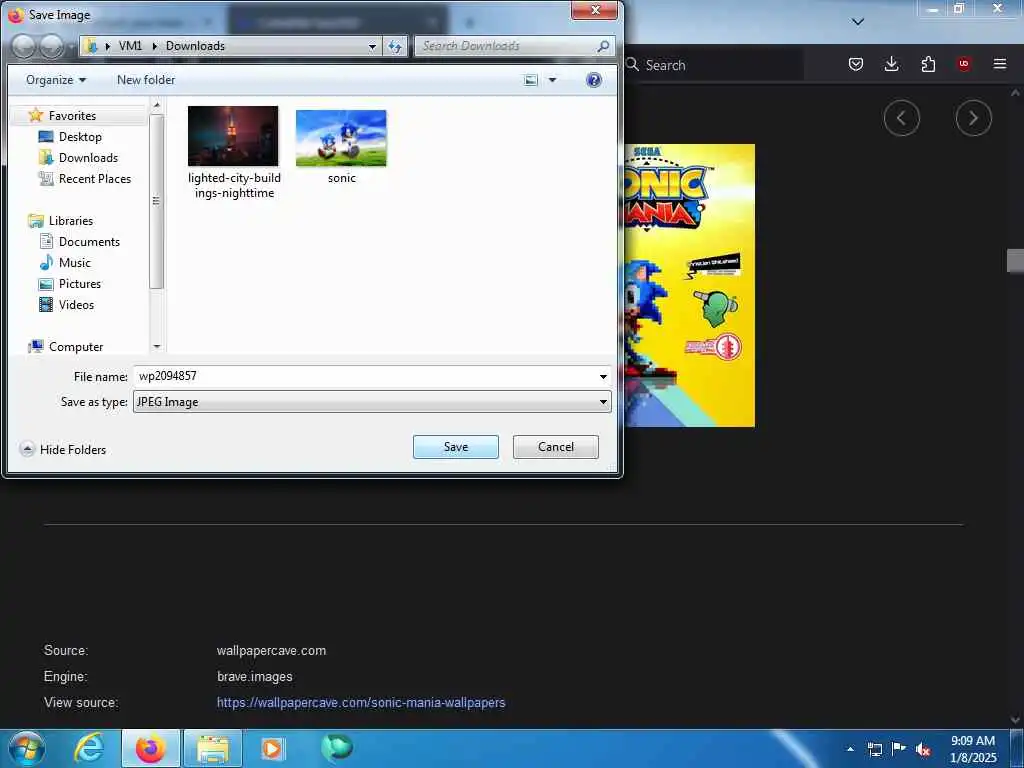
Task: Open the Pictures library
Action: (x=80, y=283)
